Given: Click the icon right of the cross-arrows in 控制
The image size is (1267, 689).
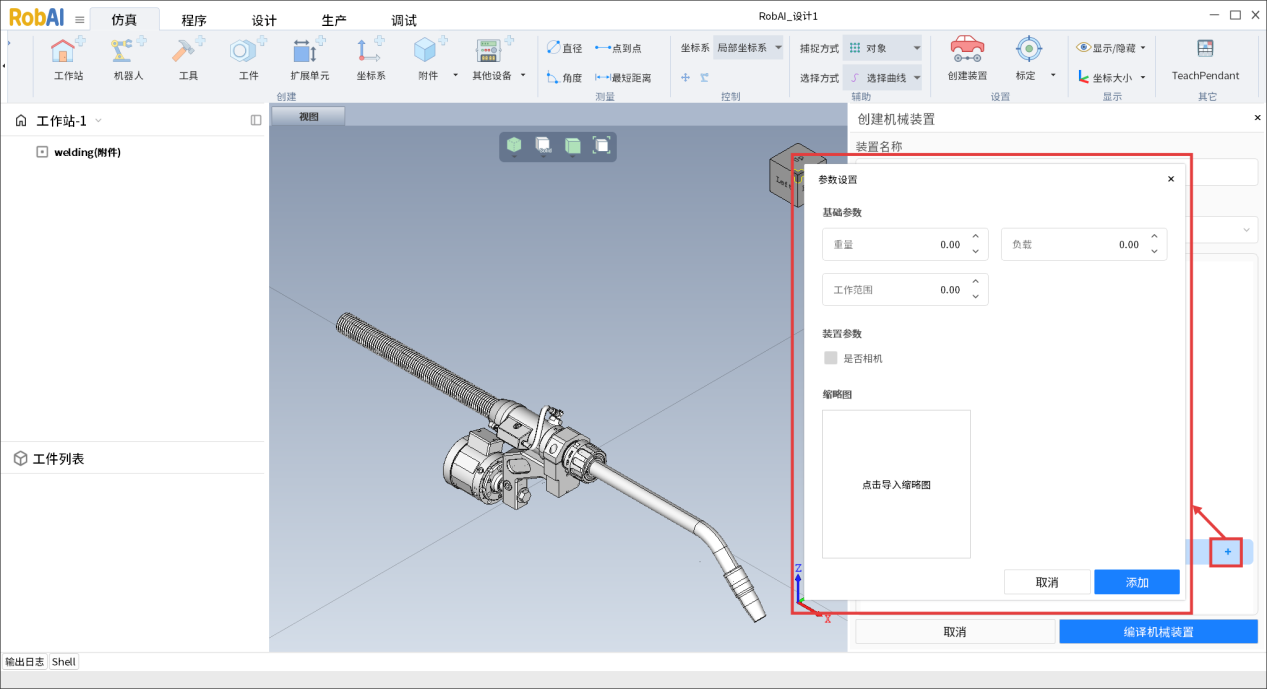Looking at the screenshot, I should 704,77.
